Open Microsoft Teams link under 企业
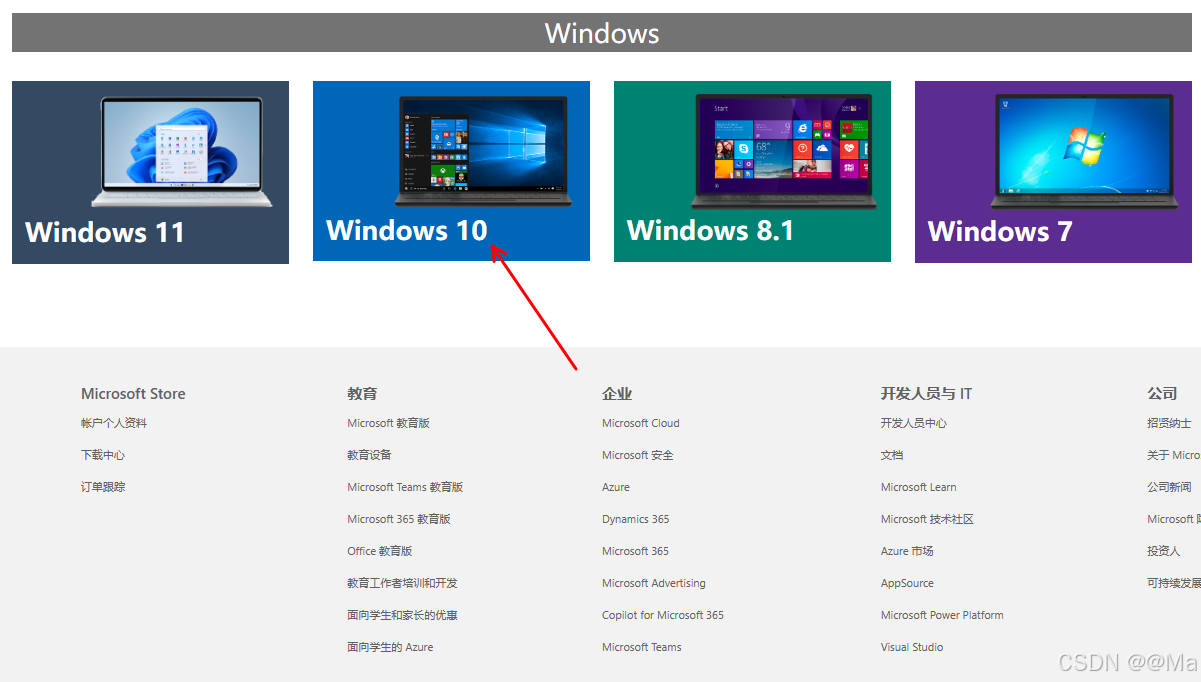The width and height of the screenshot is (1201, 682). tap(642, 647)
